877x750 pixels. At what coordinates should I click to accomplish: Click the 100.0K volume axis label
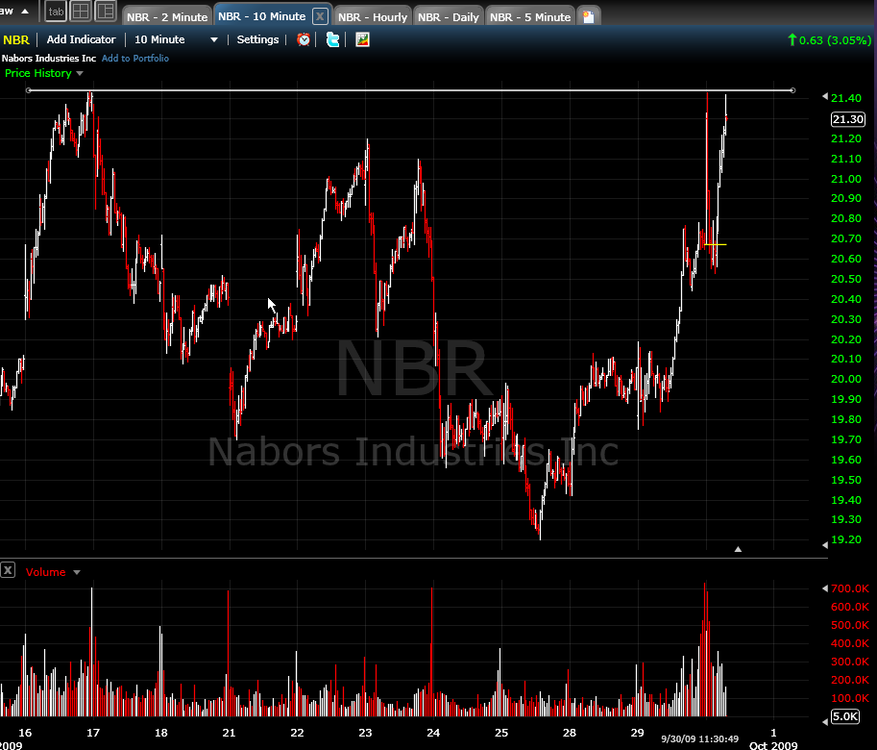coord(850,698)
